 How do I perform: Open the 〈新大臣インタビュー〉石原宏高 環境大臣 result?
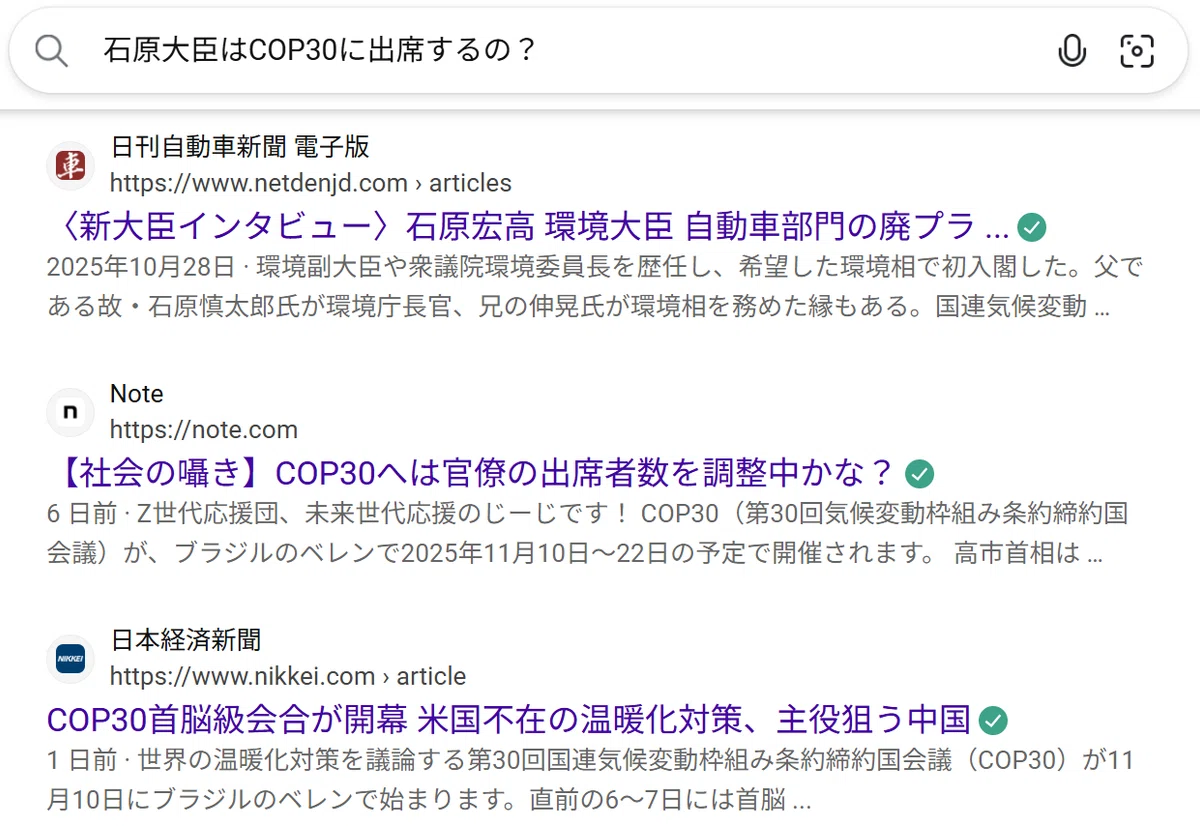click(528, 228)
